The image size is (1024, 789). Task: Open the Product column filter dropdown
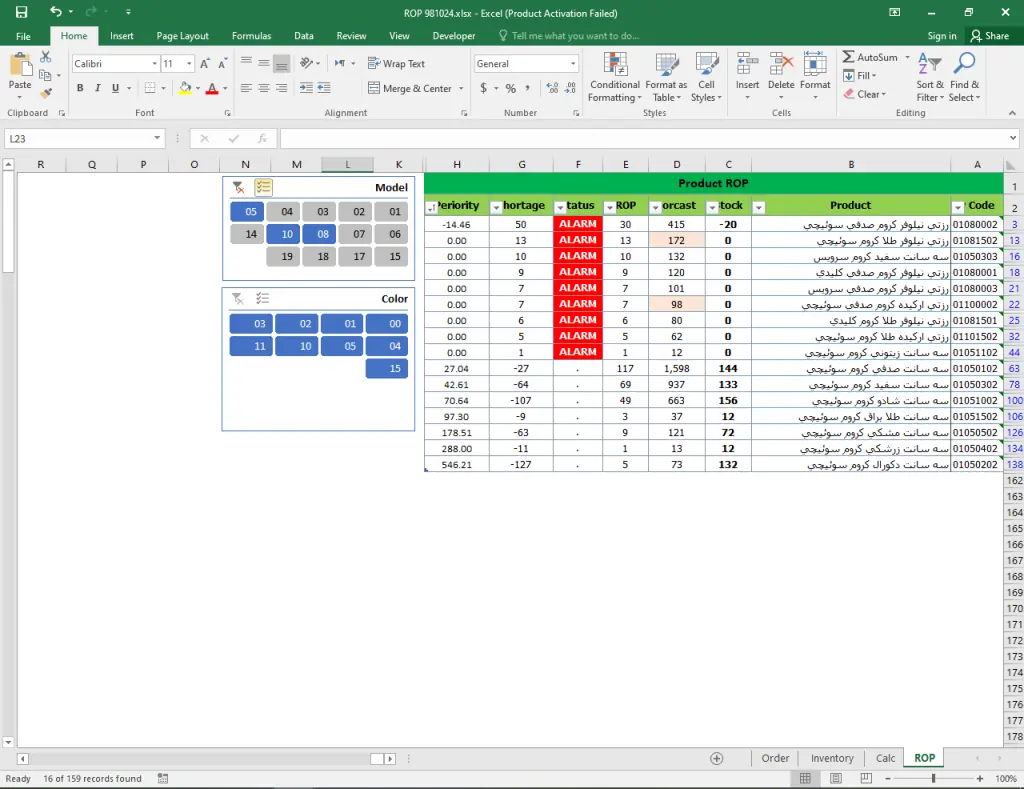(x=958, y=207)
